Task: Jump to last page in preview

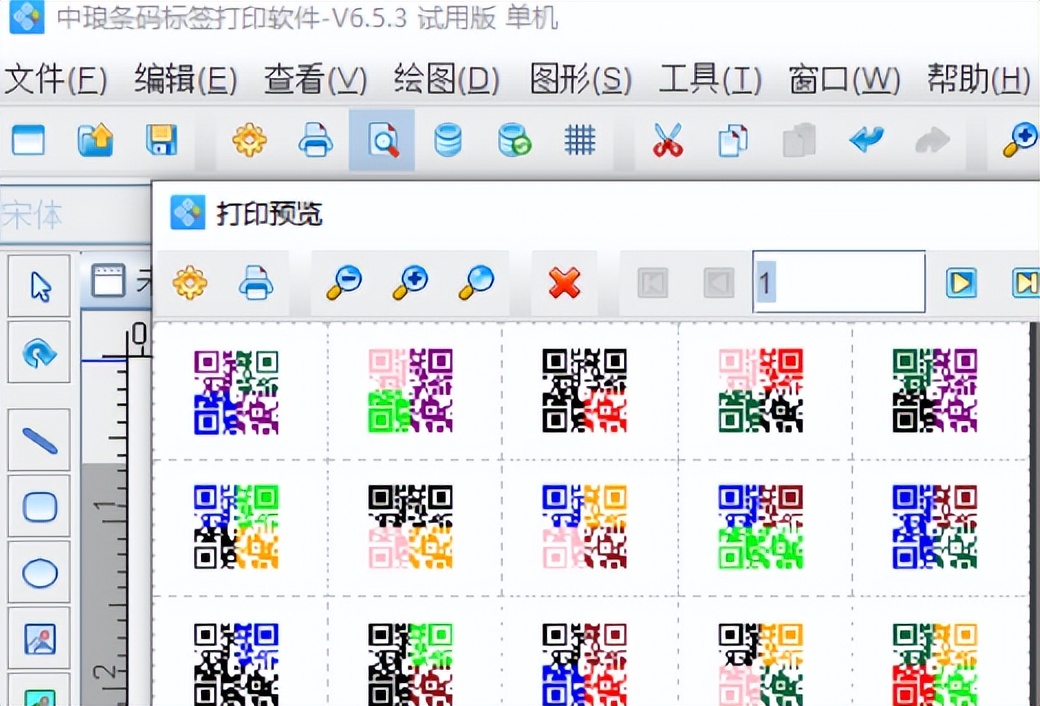Action: 1025,283
